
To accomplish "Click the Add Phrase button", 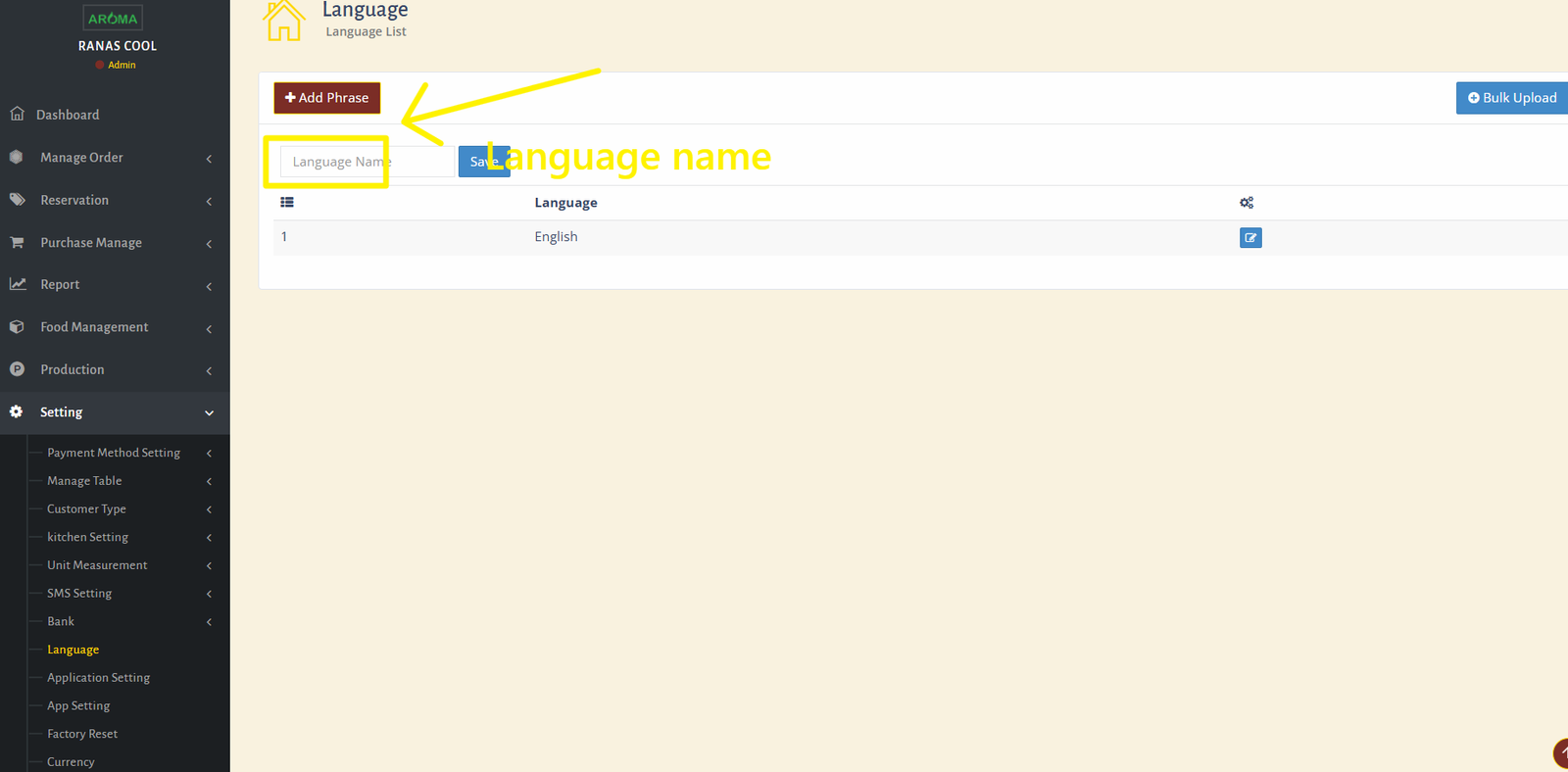I will 327,98.
